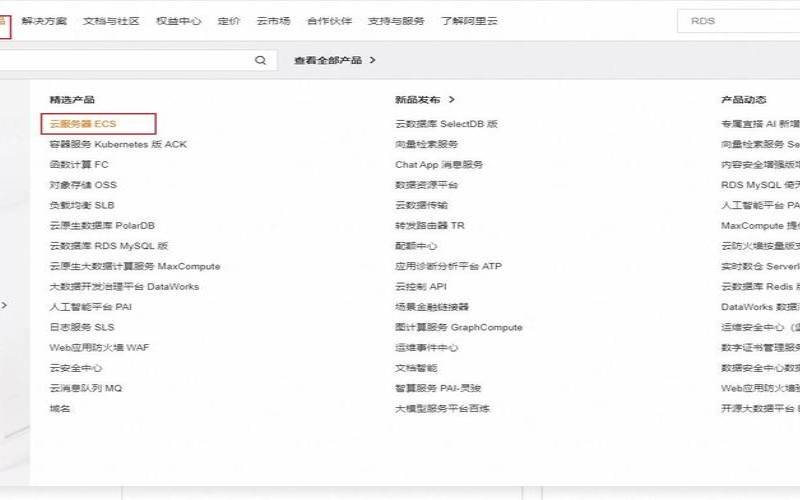Open the 云数据库 Redis news item
The height and width of the screenshot is (500, 800).
pos(760,287)
